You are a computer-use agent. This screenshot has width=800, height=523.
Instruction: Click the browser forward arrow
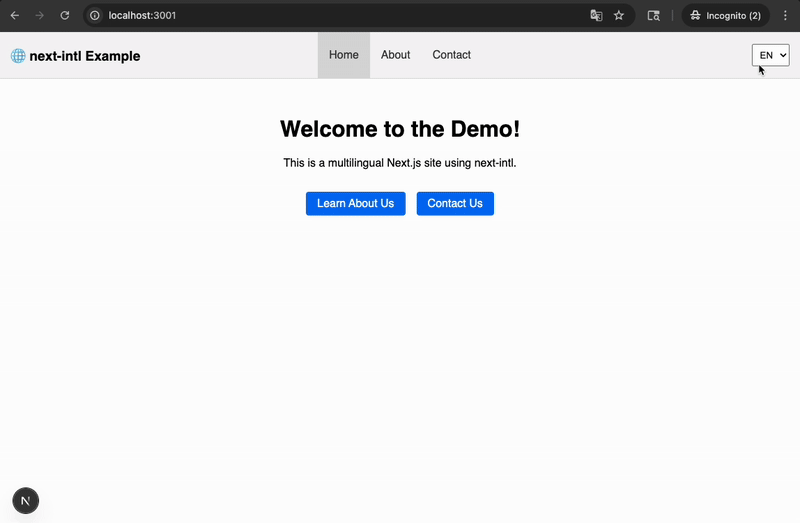pyautogui.click(x=39, y=15)
